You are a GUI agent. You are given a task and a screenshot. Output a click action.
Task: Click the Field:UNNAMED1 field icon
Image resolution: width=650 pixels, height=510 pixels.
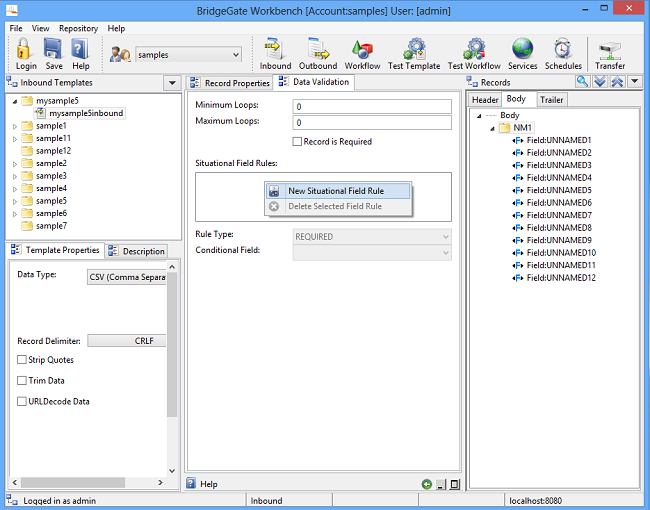point(518,140)
